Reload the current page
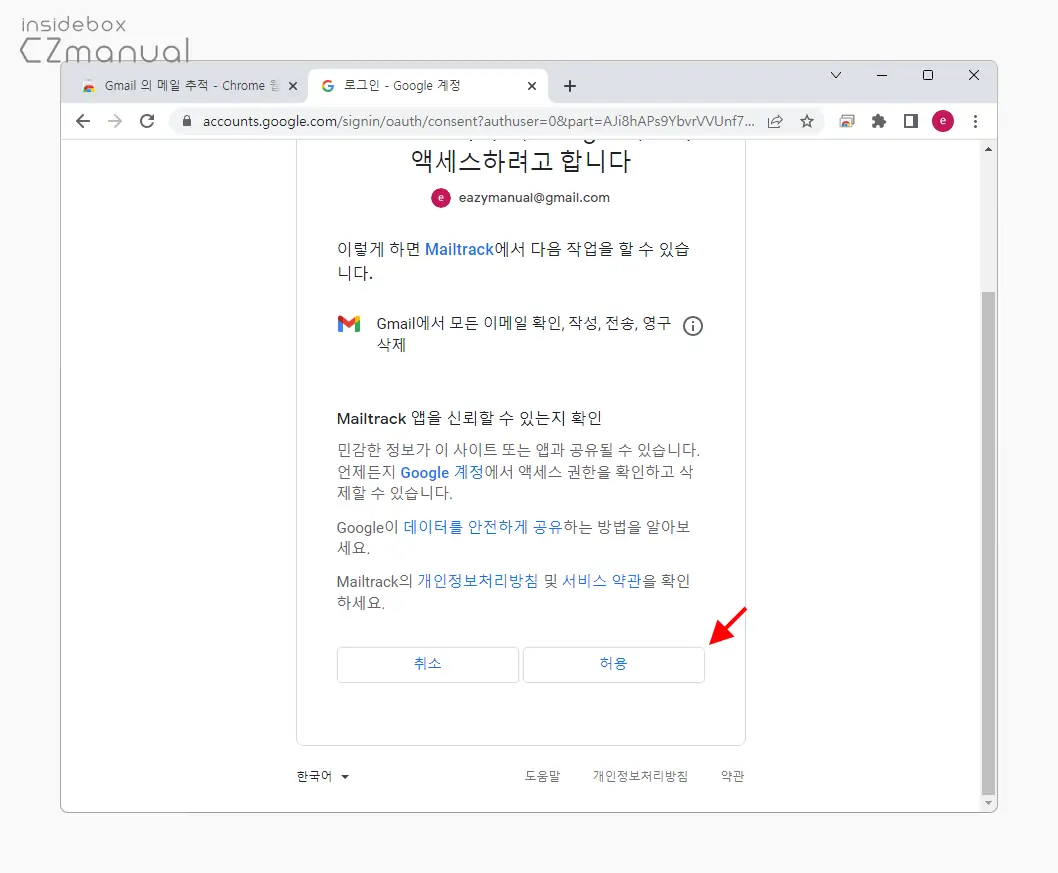This screenshot has width=1058, height=873. [x=147, y=121]
